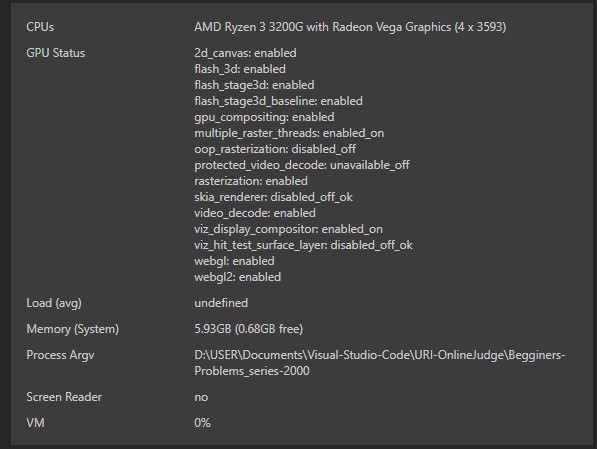The width and height of the screenshot is (597, 449).
Task: Select the VM 0% value
Action: click(x=202, y=423)
